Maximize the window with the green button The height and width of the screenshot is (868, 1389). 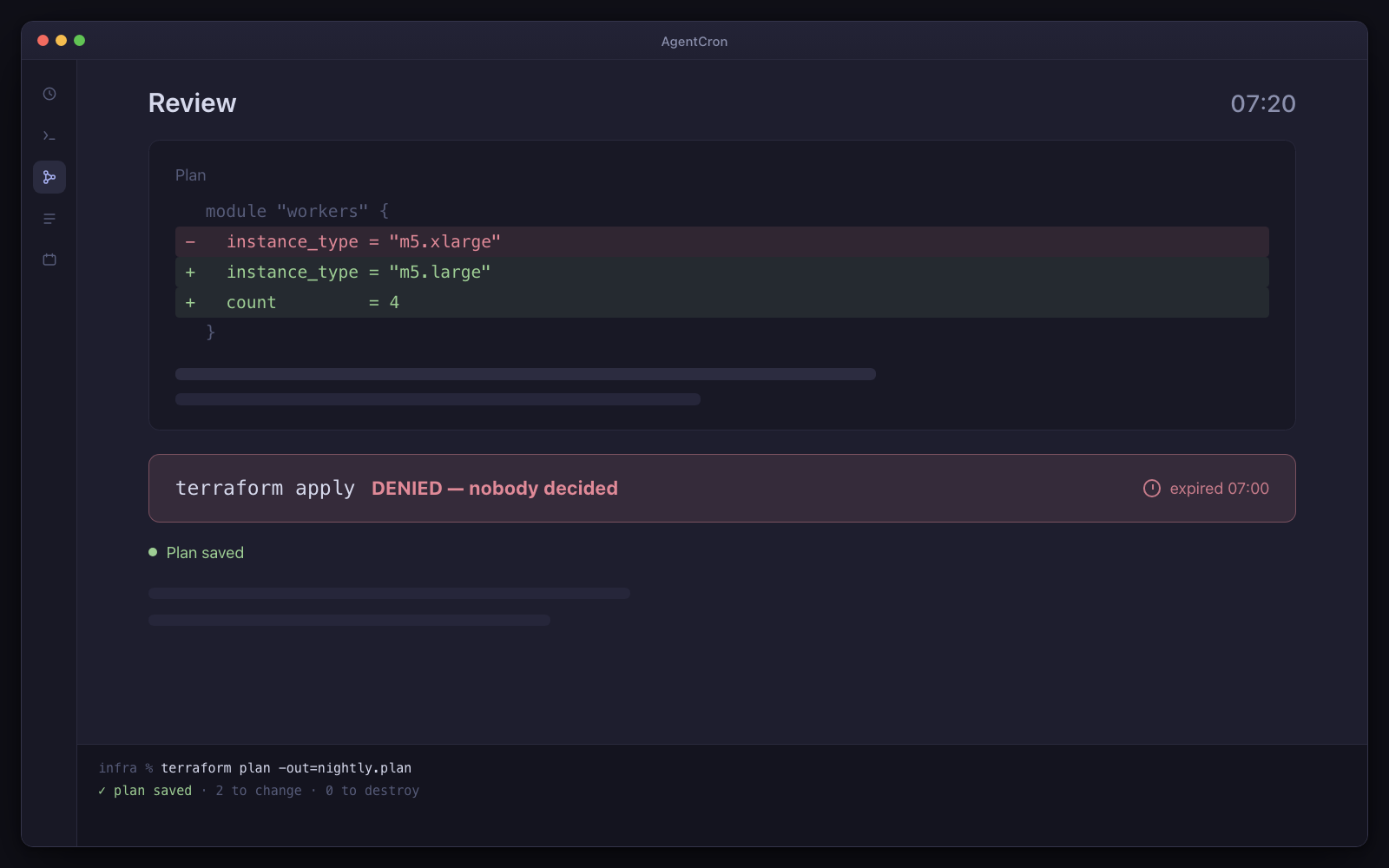(x=79, y=41)
